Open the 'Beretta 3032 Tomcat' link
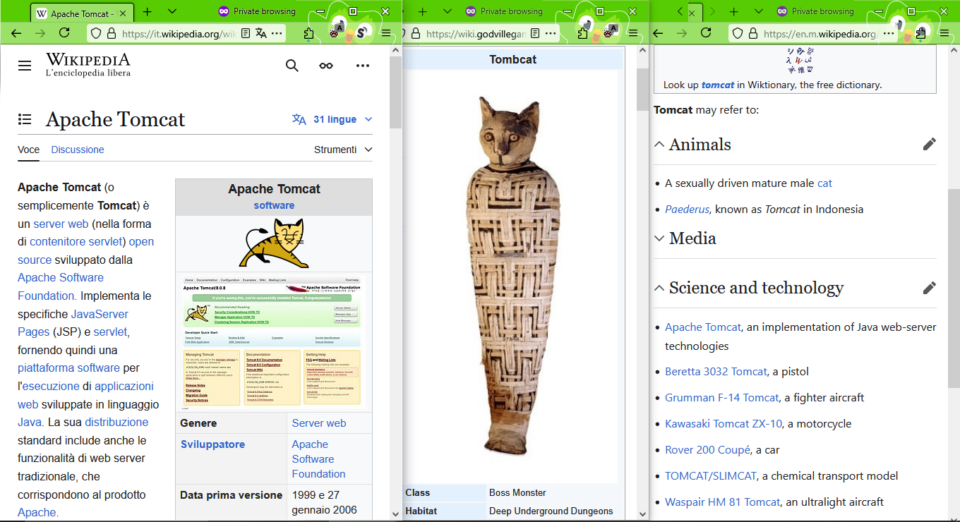Image resolution: width=960 pixels, height=522 pixels. click(716, 371)
